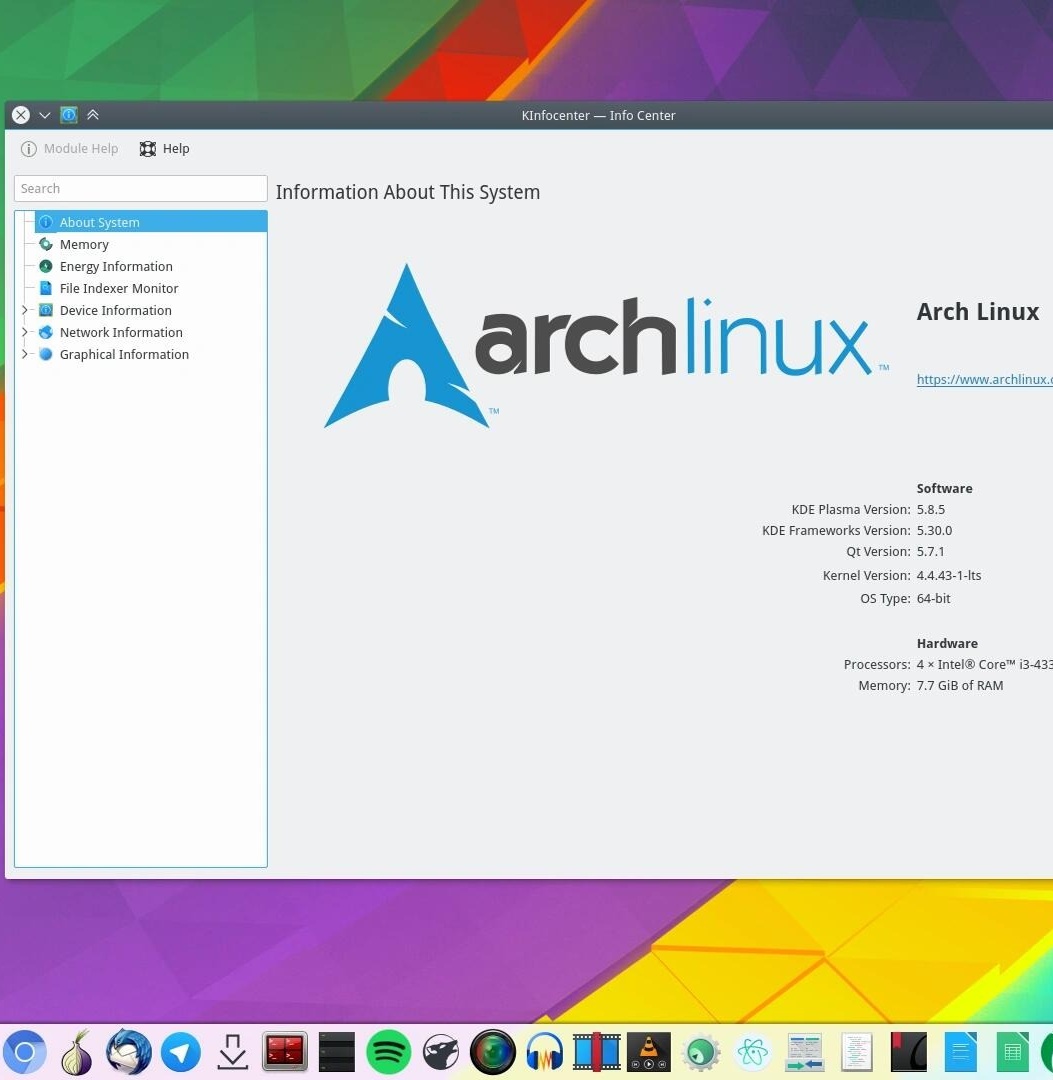Open the wolf-head application in dock

(x=441, y=1052)
